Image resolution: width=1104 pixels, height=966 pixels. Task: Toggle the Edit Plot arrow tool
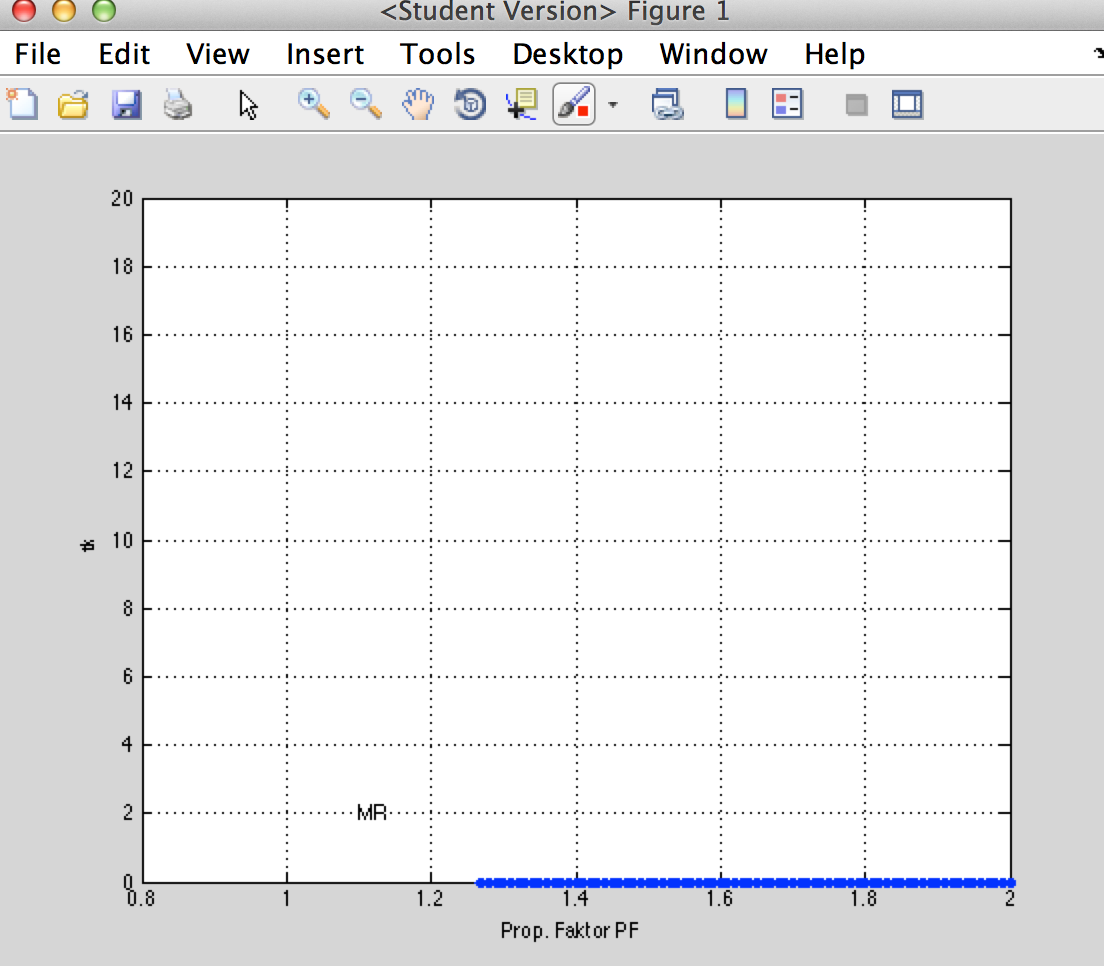coord(248,104)
